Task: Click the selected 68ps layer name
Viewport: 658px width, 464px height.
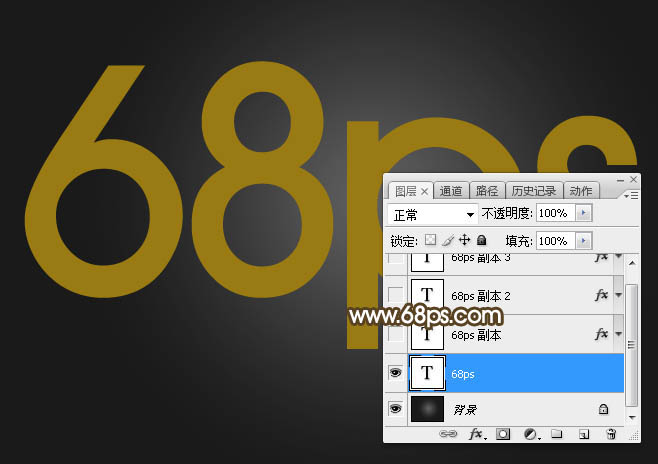Action: point(463,374)
